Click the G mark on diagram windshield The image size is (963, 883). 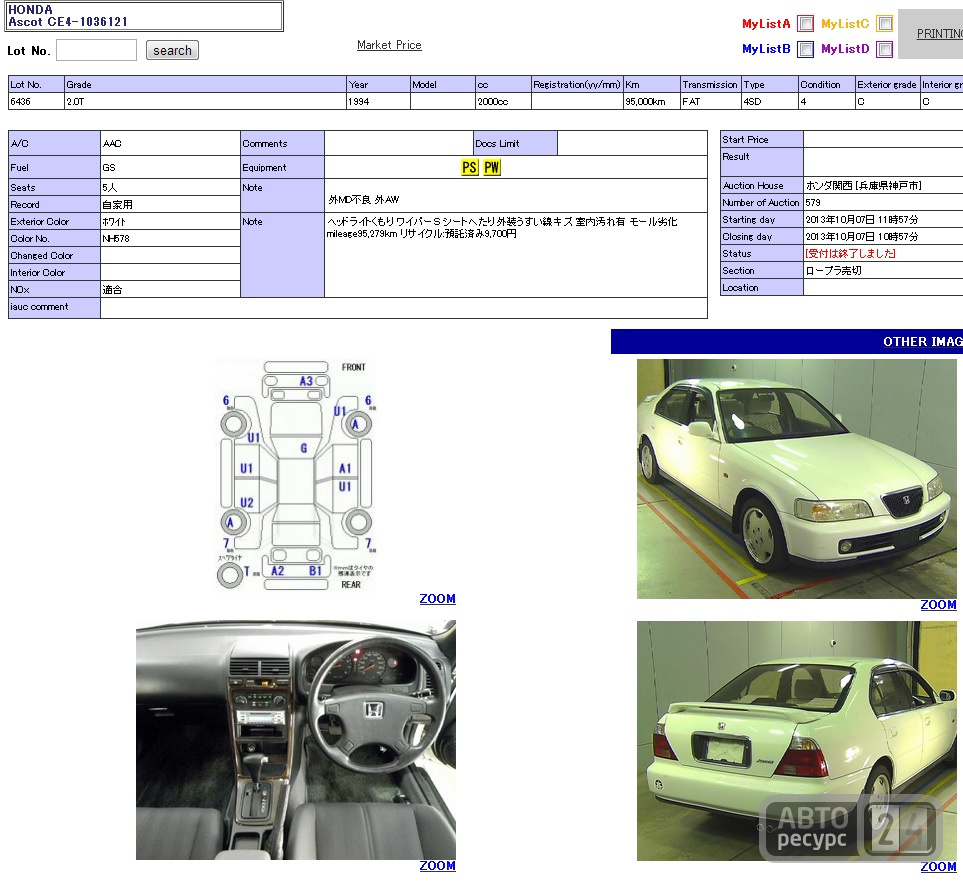point(303,448)
